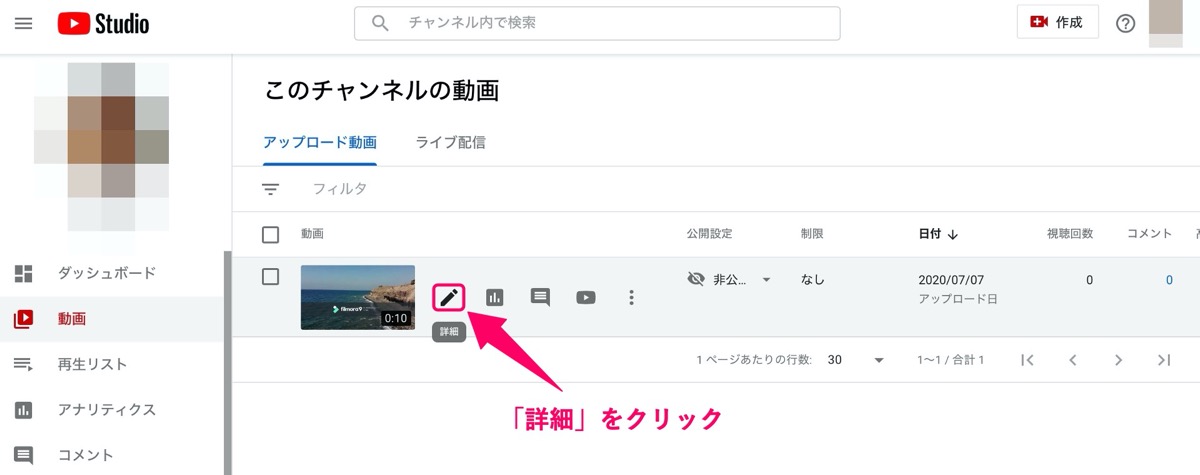The image size is (1200, 475).
Task: Switch to the ライブ配信 tab
Action: click(x=450, y=142)
